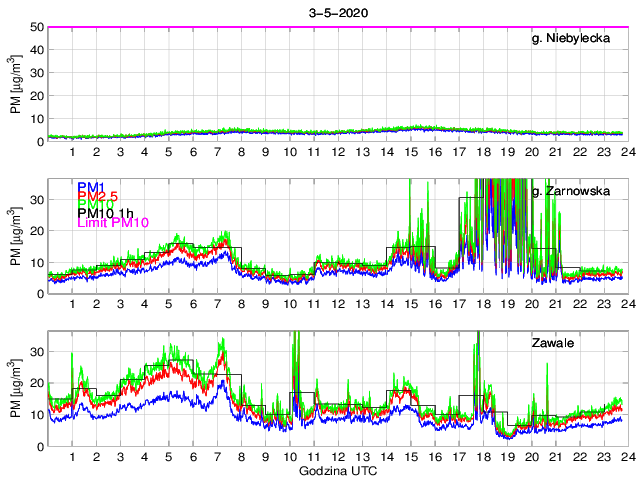Click the bottom chart's PM y-axis label

tap(15, 389)
